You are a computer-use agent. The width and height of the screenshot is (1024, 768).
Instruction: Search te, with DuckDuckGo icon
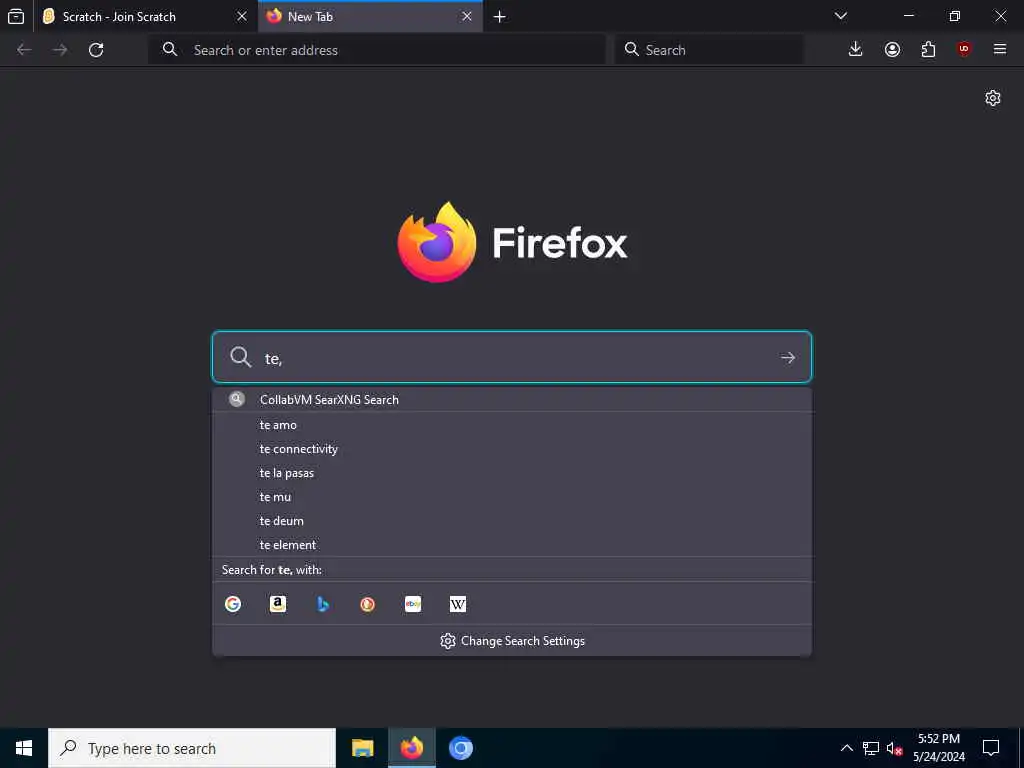[368, 604]
